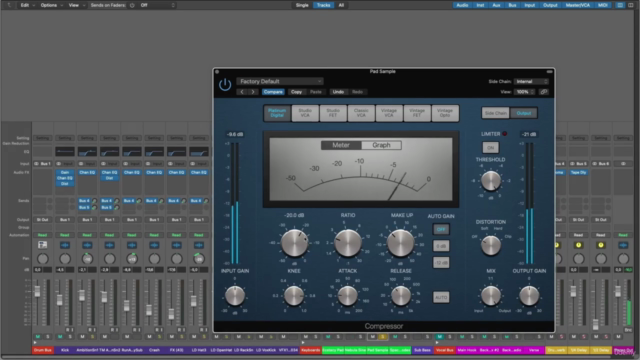Viewport: 640px width, 360px height.
Task: Mute the Vocal Bus channel
Action: tap(440, 337)
